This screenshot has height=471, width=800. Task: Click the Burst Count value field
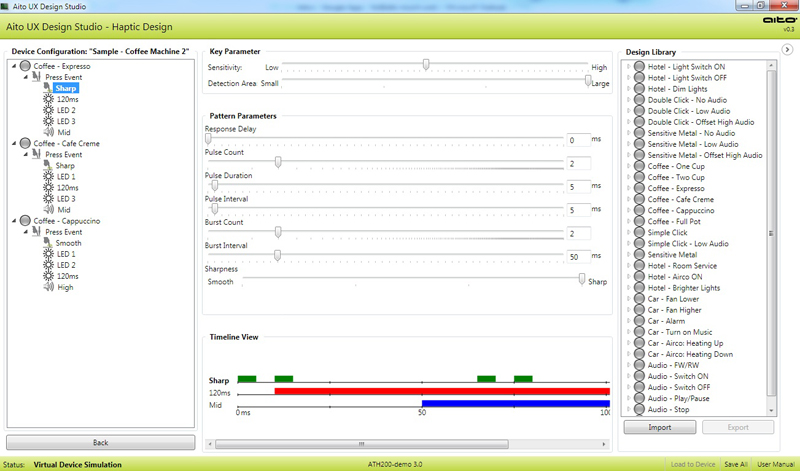pyautogui.click(x=579, y=233)
